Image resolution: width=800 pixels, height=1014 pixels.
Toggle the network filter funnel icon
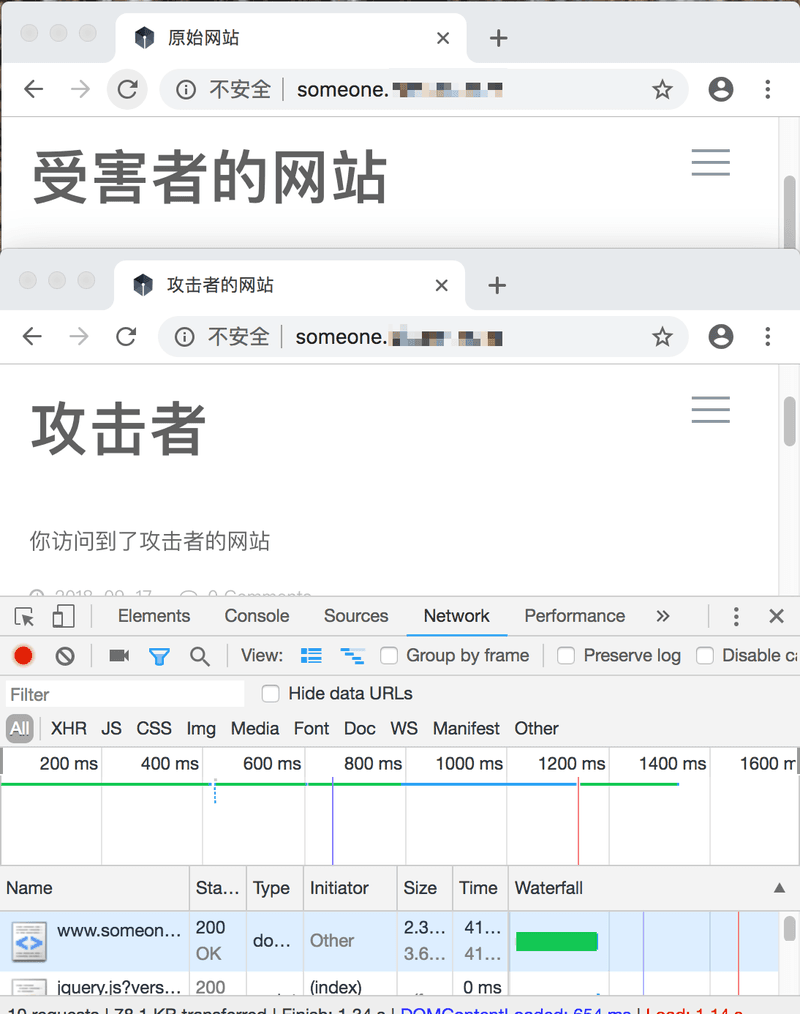[x=159, y=656]
